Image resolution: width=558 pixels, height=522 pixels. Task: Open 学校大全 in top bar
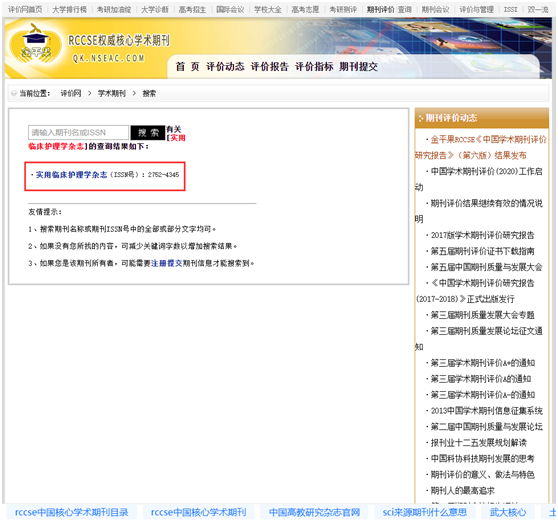coord(268,10)
